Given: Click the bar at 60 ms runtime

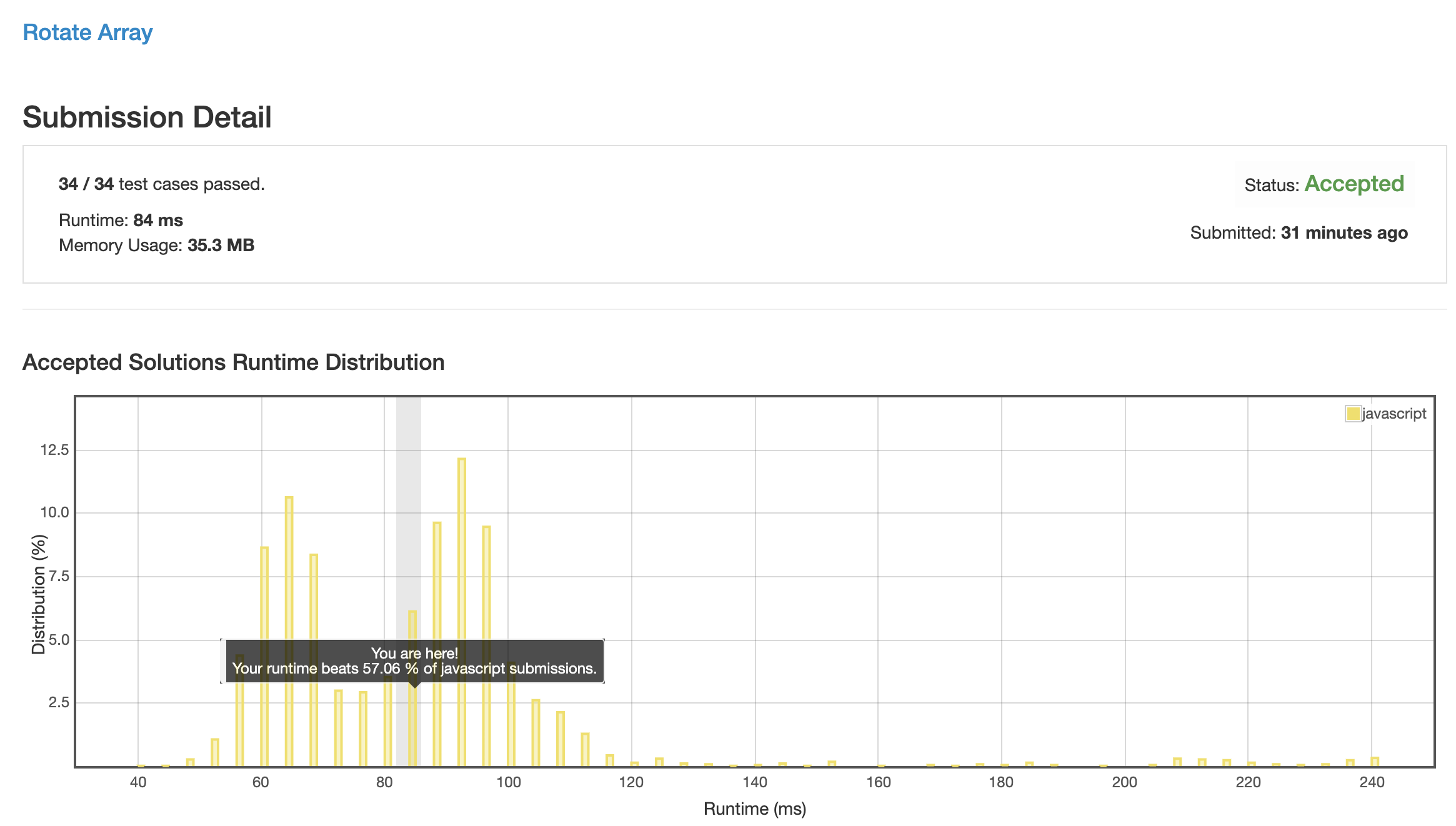Looking at the screenshot, I should pyautogui.click(x=264, y=657).
